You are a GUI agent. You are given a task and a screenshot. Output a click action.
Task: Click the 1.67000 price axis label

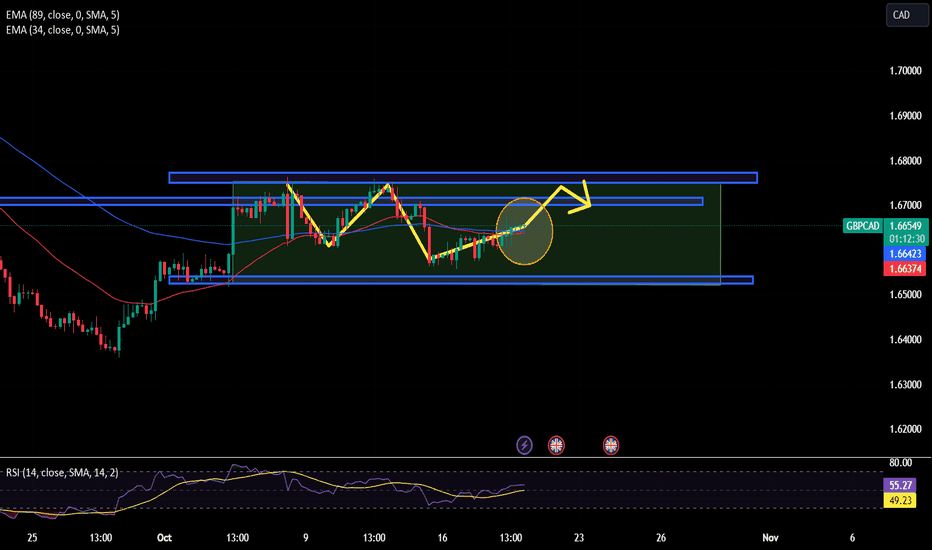[x=905, y=205]
